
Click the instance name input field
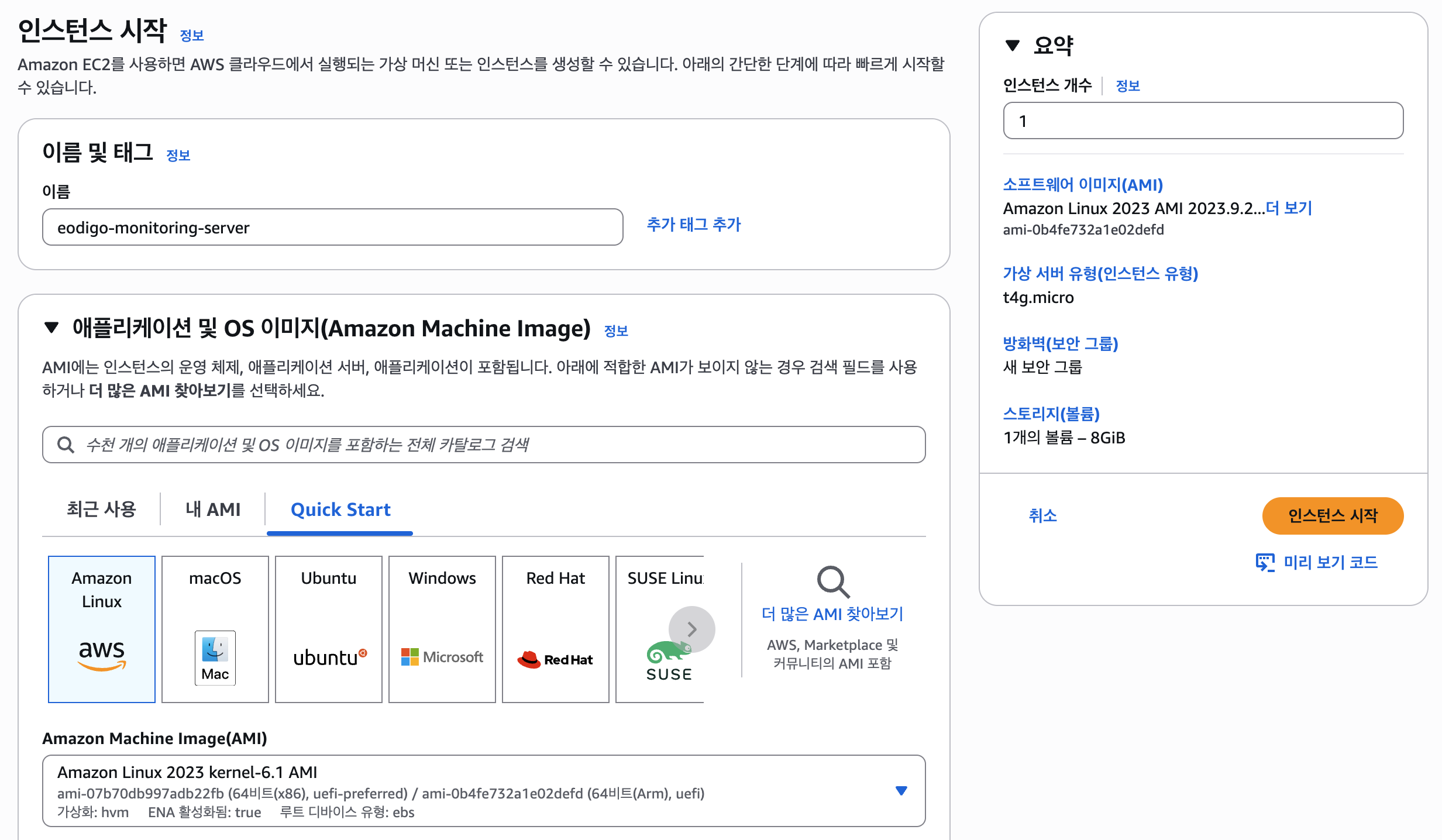click(x=332, y=228)
